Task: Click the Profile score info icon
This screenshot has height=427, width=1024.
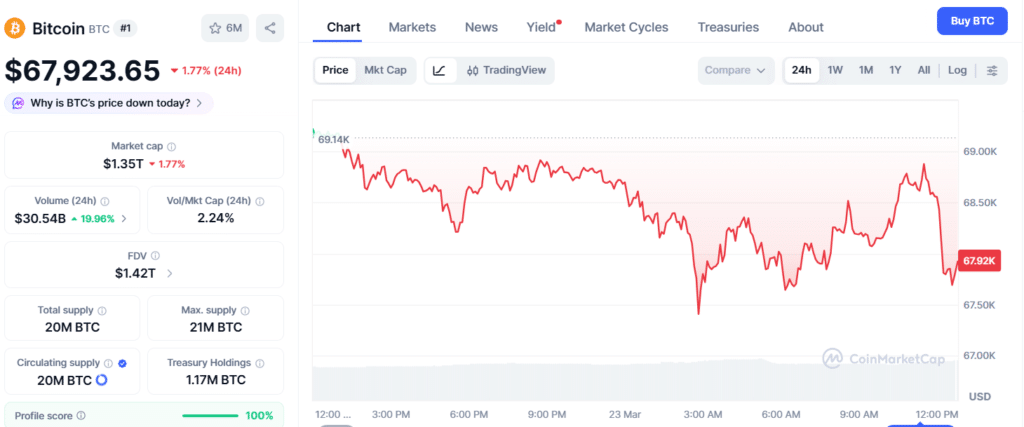Action: pyautogui.click(x=81, y=415)
